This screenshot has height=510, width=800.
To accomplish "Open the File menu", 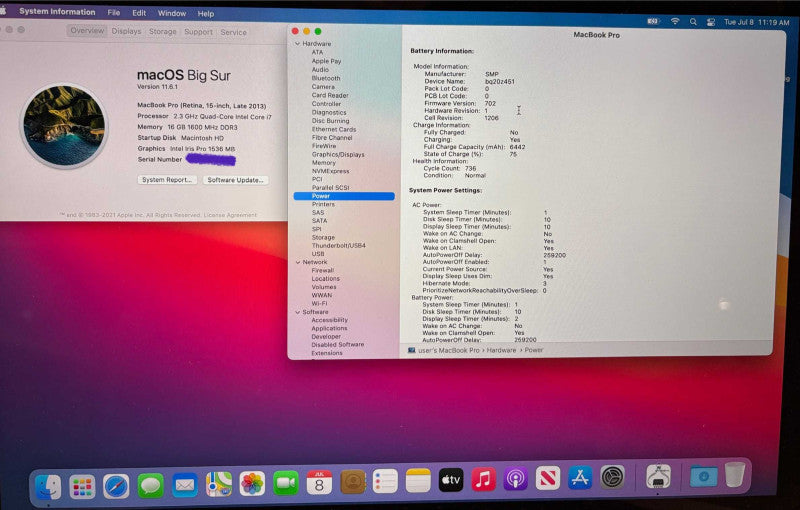I will pos(114,13).
